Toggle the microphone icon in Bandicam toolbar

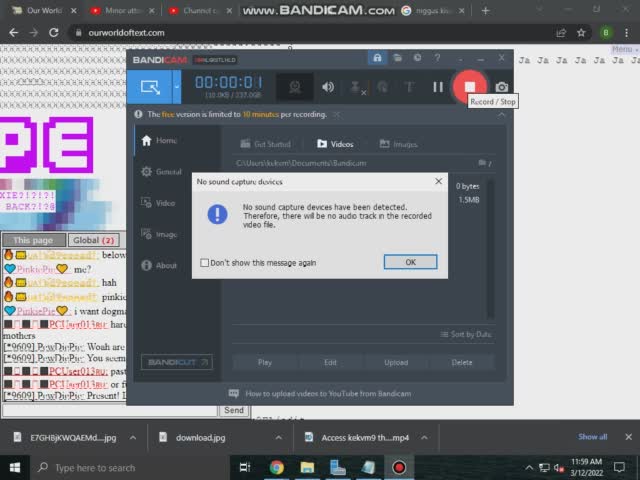(x=356, y=87)
